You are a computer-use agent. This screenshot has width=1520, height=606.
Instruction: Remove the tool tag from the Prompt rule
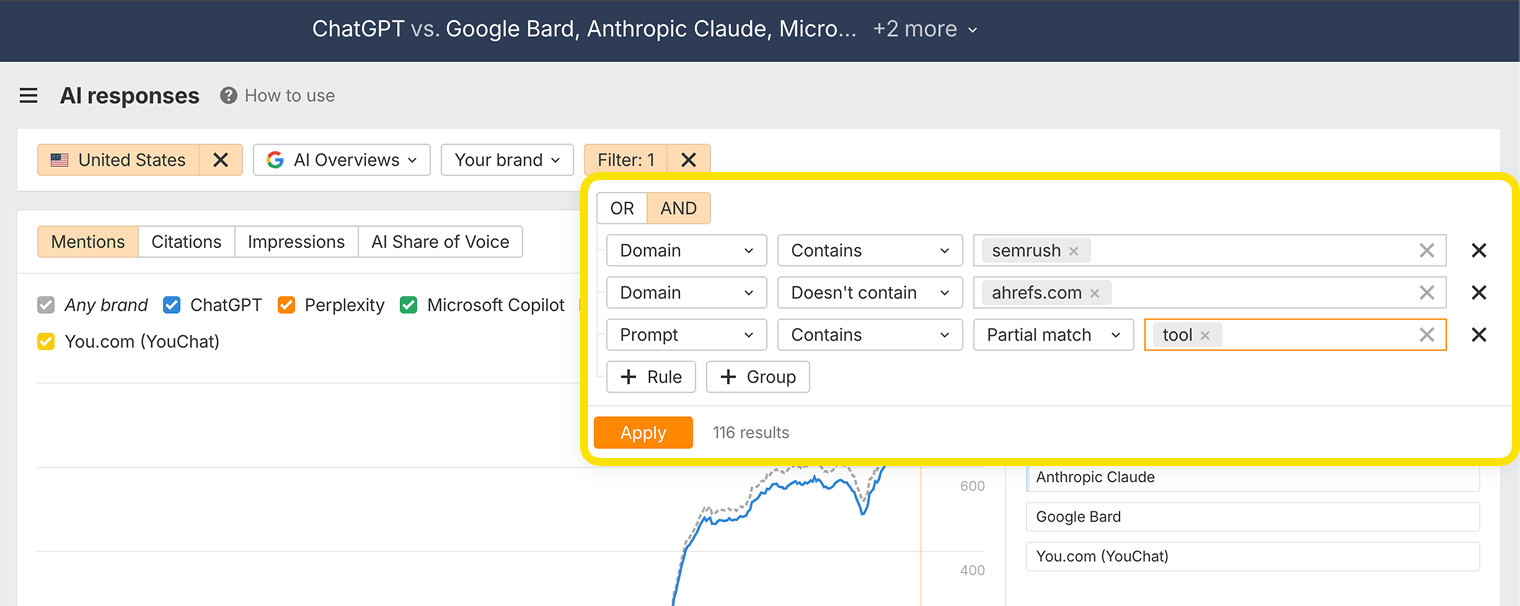point(1205,335)
